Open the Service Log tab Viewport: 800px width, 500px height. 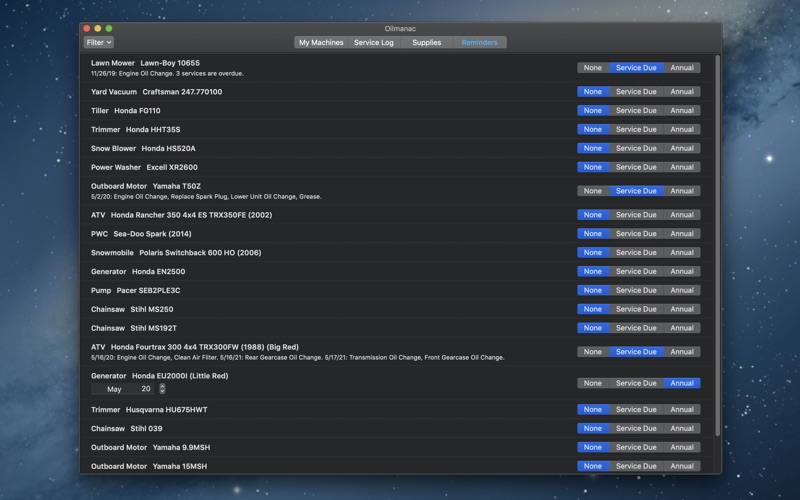pyautogui.click(x=374, y=42)
